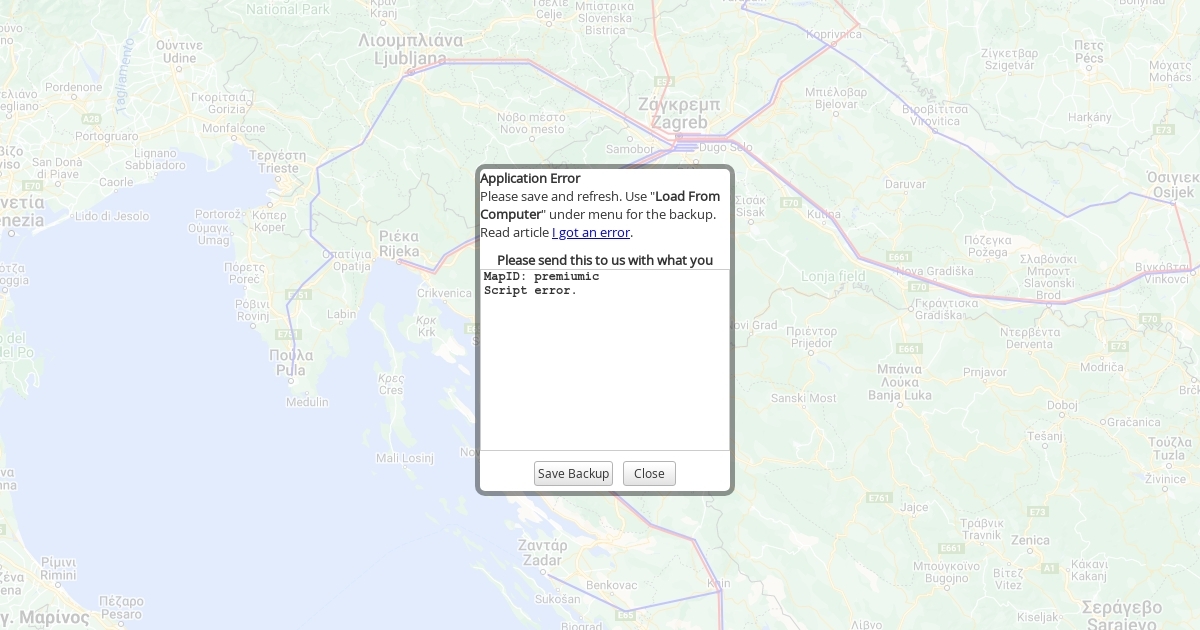
Task: Click the Osijek city label on map
Action: coord(1173,185)
